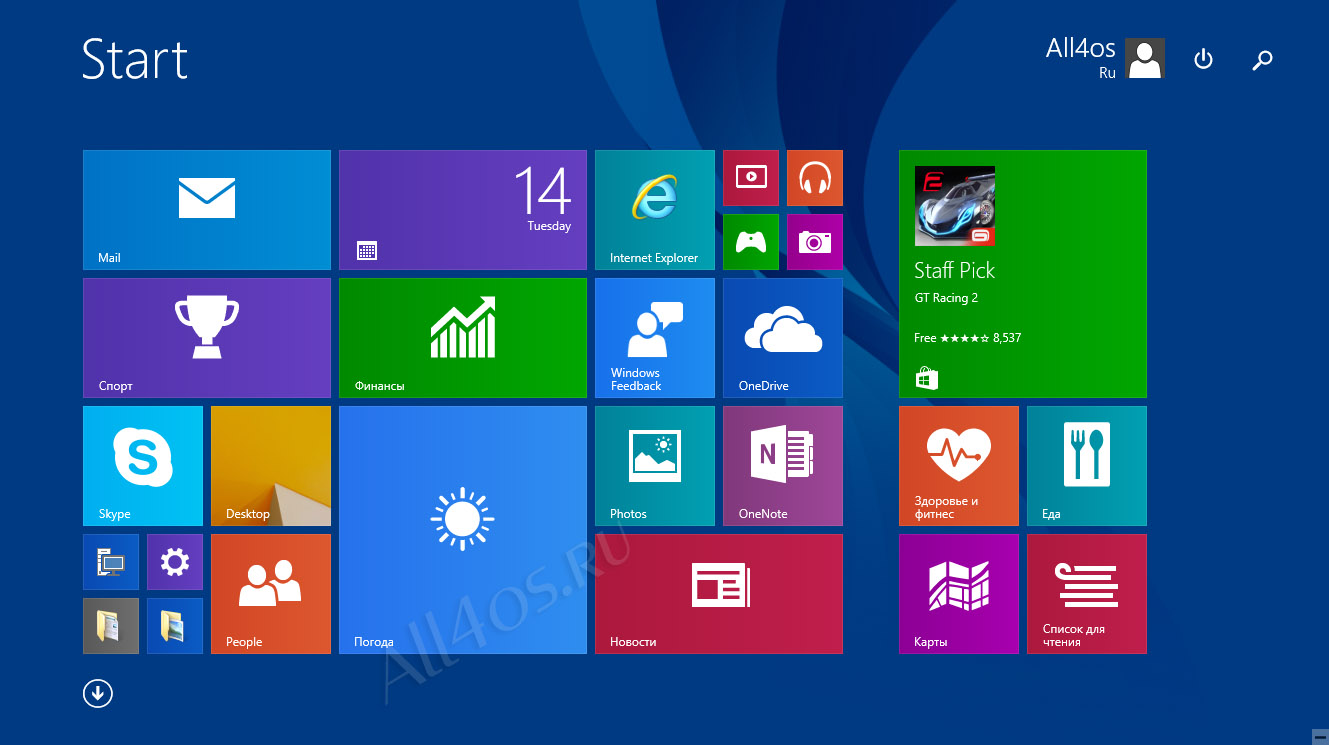Viewport: 1329px width, 745px height.
Task: Open the Pictures folder small tile
Action: [174, 626]
